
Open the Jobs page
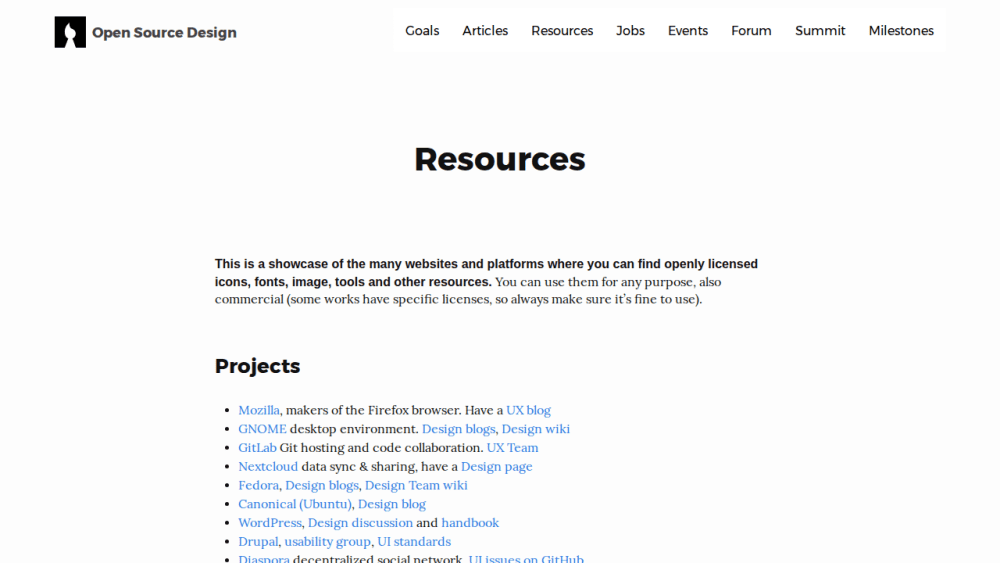(x=630, y=31)
